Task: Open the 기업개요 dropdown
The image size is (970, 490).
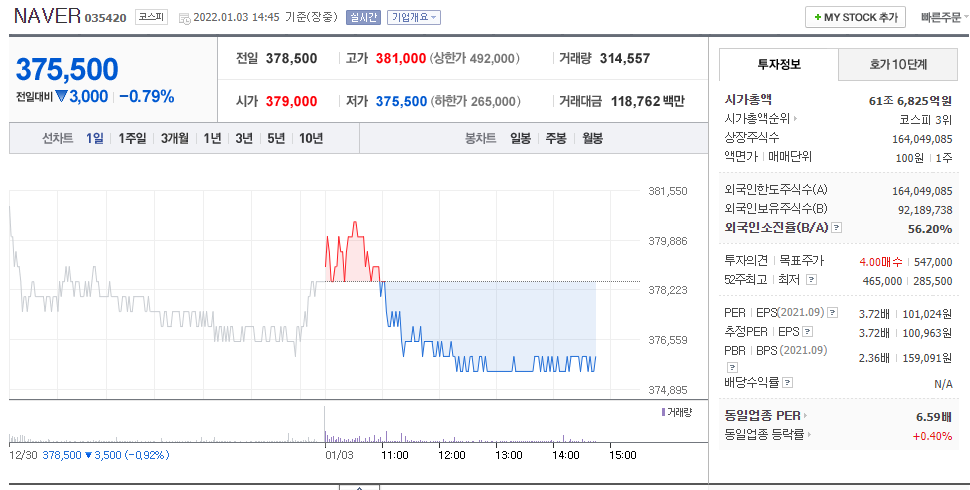Action: click(414, 17)
